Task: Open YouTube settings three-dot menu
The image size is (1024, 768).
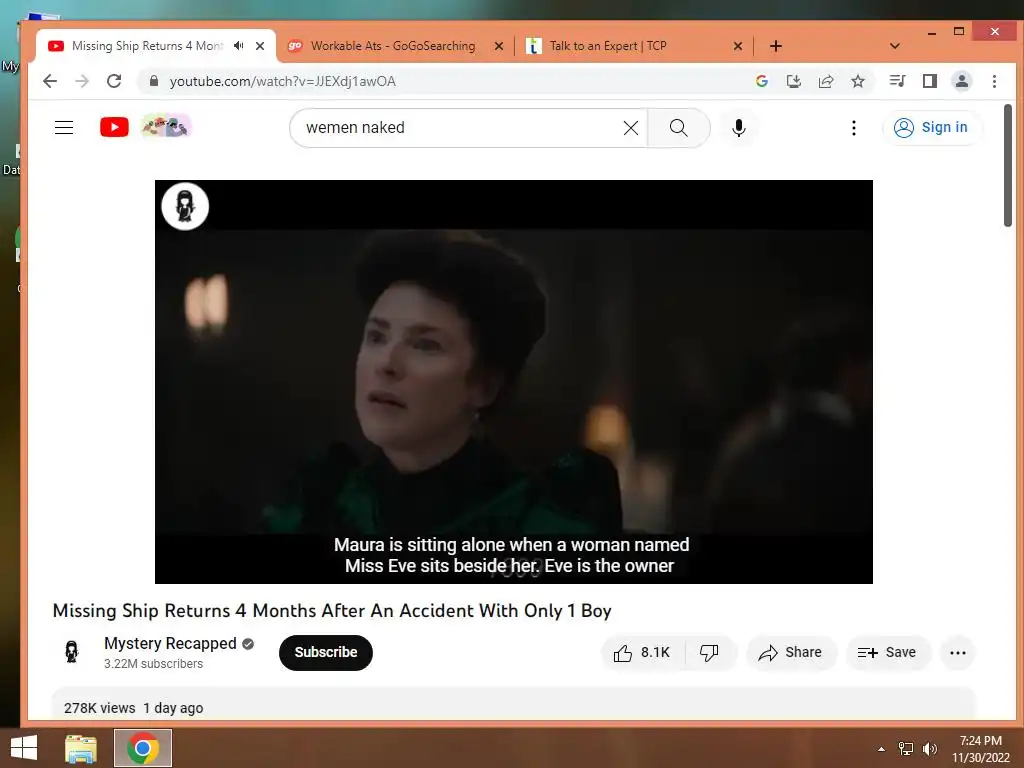Action: coord(854,128)
